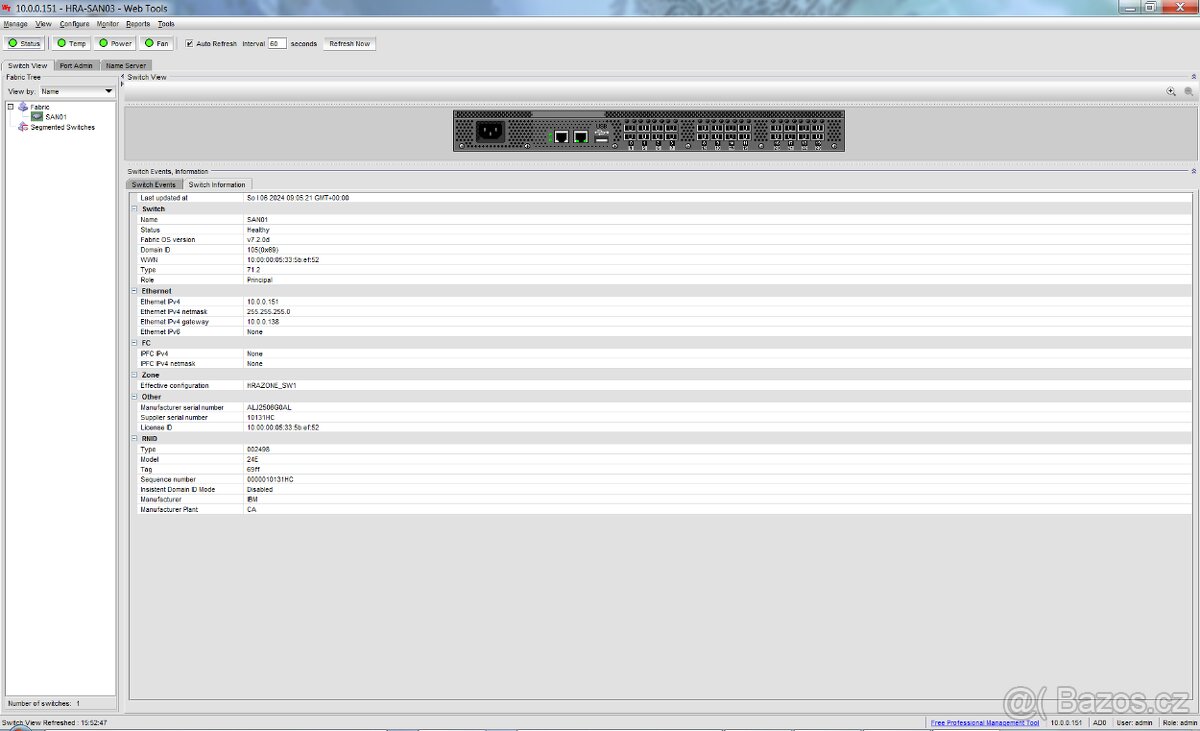
Task: Collapse the Fabric tree node
Action: click(11, 106)
